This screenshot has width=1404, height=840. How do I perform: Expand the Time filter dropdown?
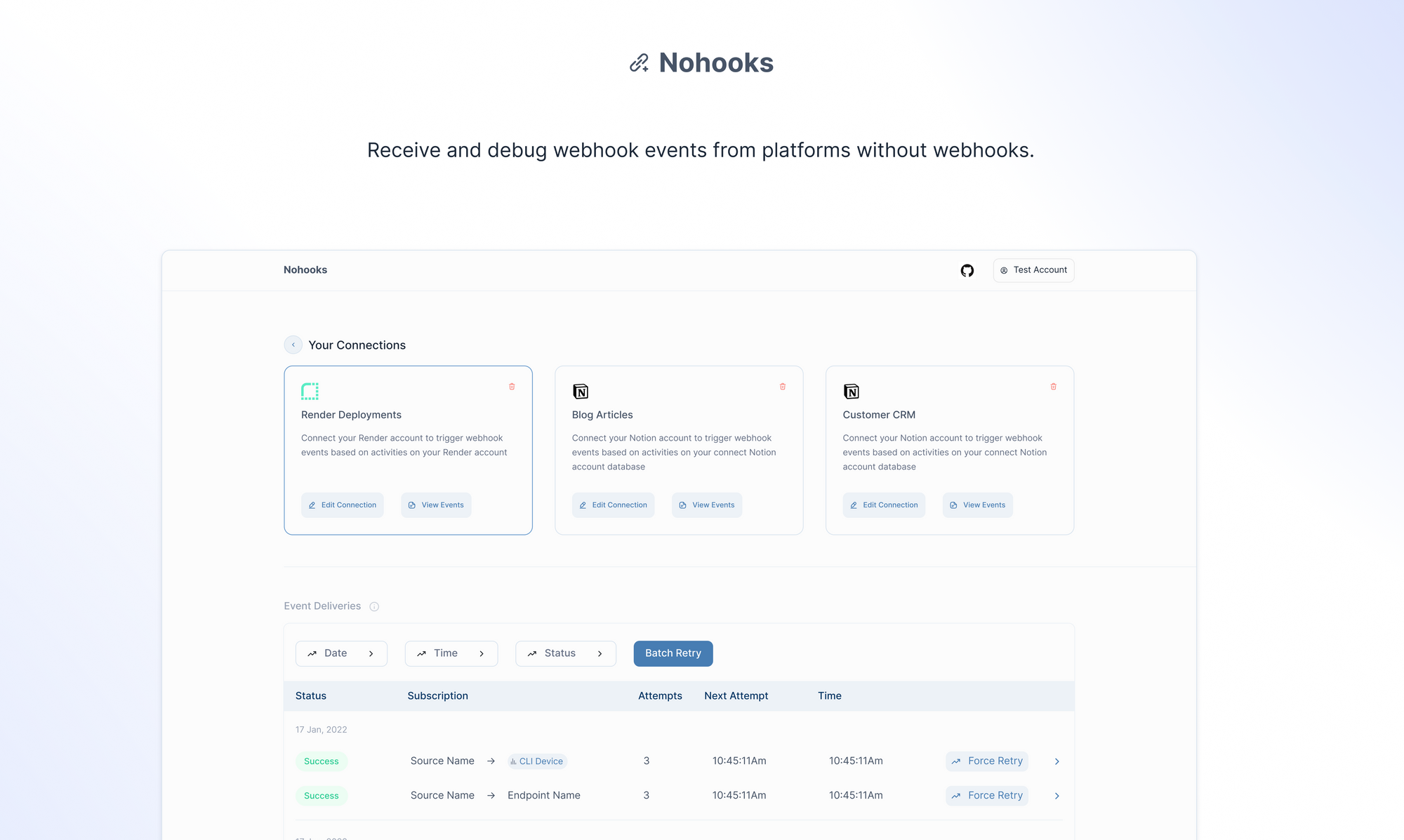tap(451, 653)
